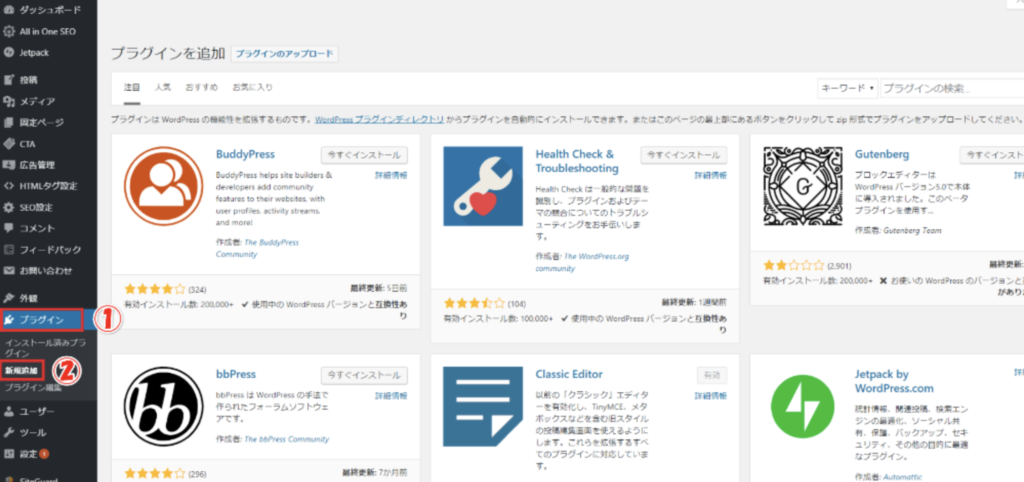The image size is (1024, 482).
Task: Click the page icon beside 固定ページ
Action: (x=9, y=122)
